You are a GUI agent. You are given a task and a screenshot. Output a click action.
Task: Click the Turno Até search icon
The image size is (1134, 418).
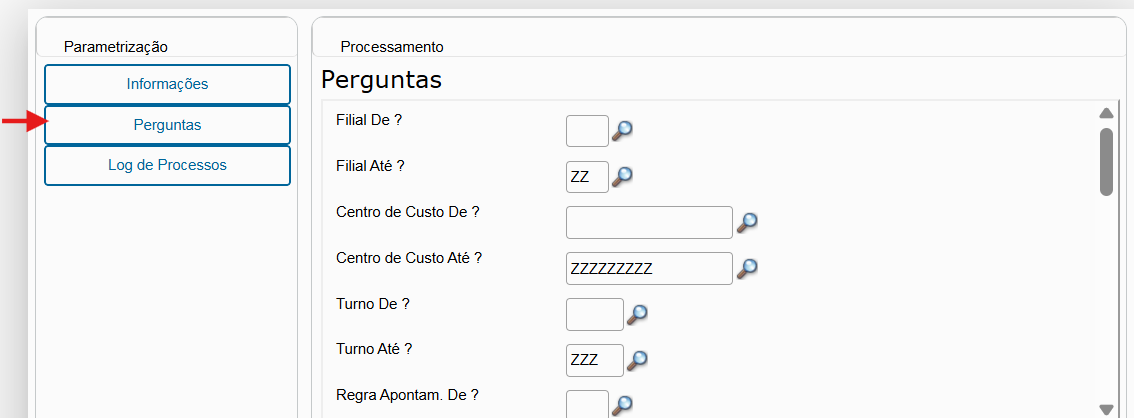(x=636, y=359)
